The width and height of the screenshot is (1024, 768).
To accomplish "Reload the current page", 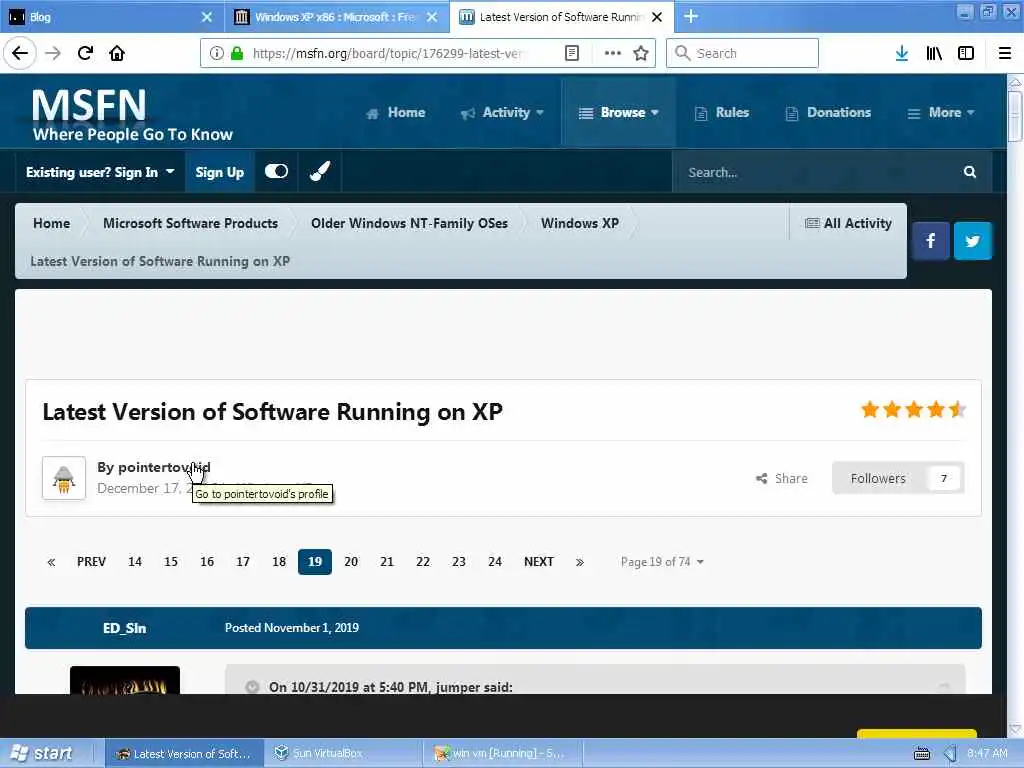I will [x=85, y=53].
